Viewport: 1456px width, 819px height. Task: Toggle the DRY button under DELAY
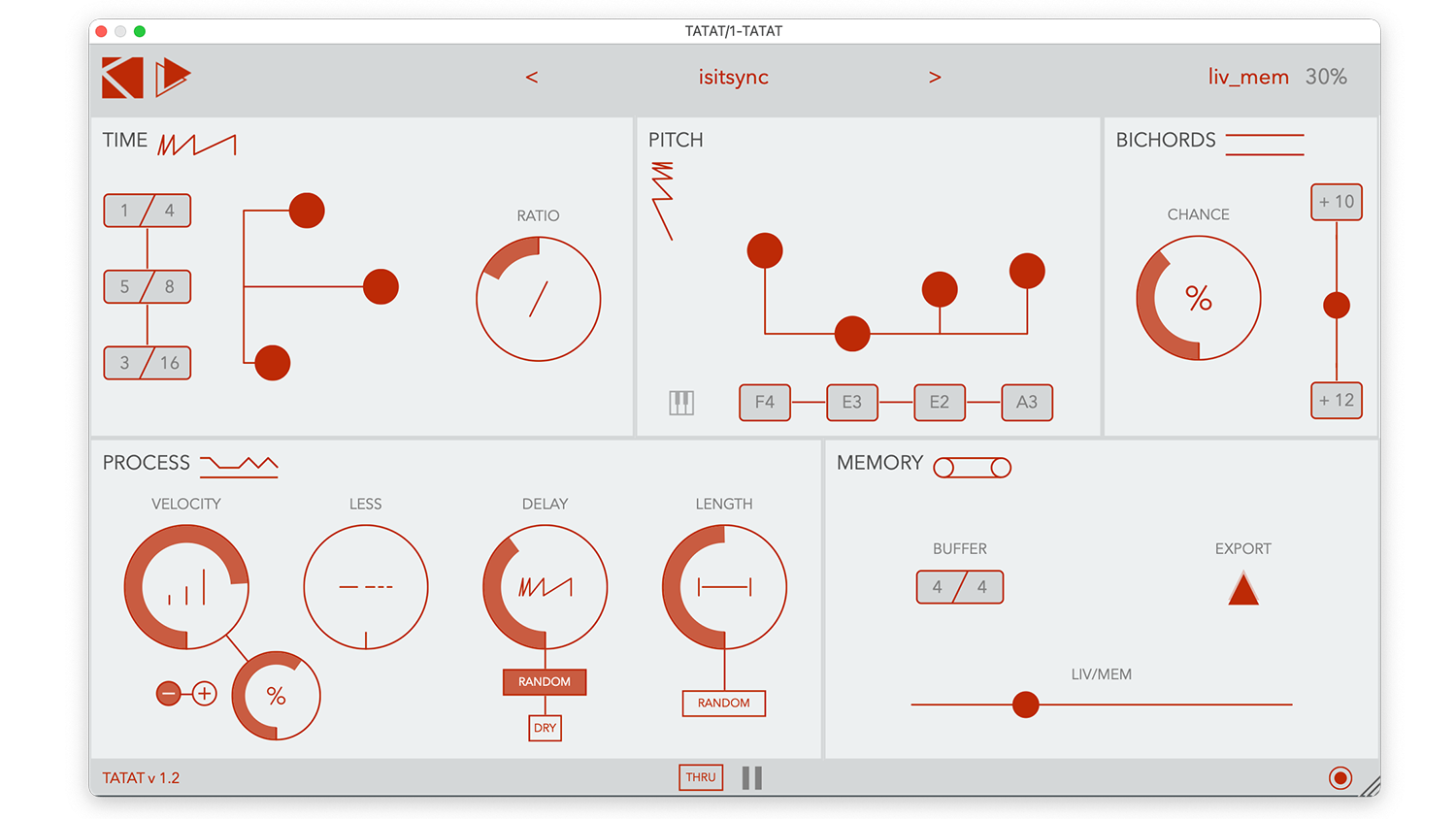[x=546, y=728]
